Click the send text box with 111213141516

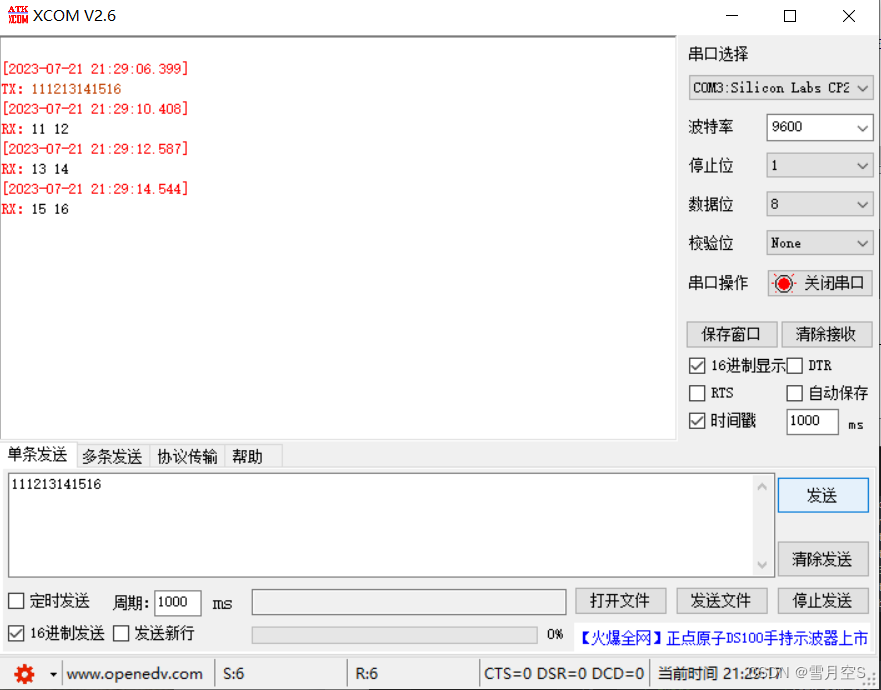pyautogui.click(x=381, y=525)
